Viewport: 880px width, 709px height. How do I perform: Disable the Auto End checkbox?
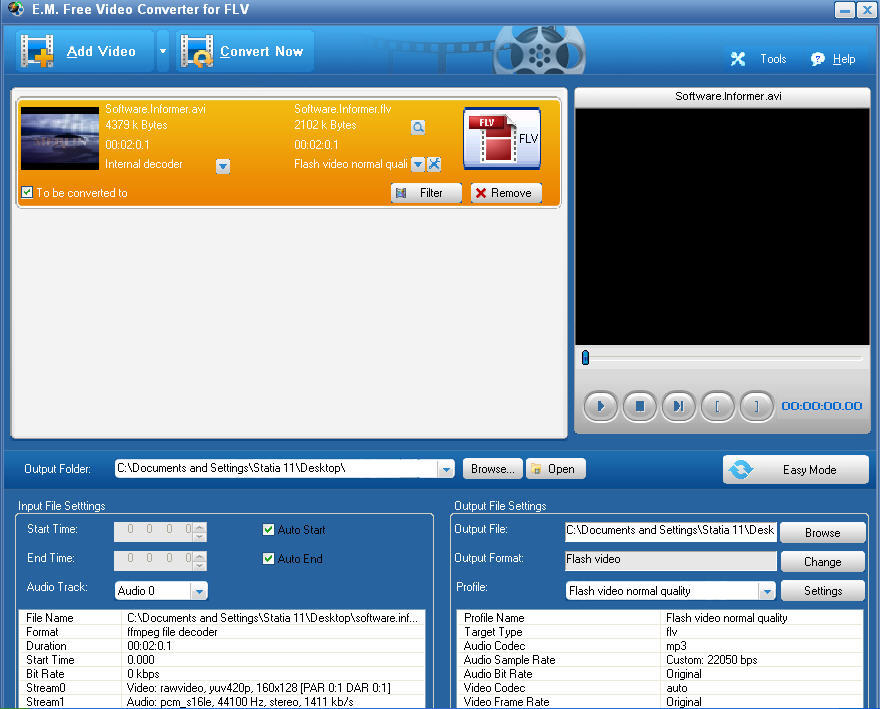(267, 559)
